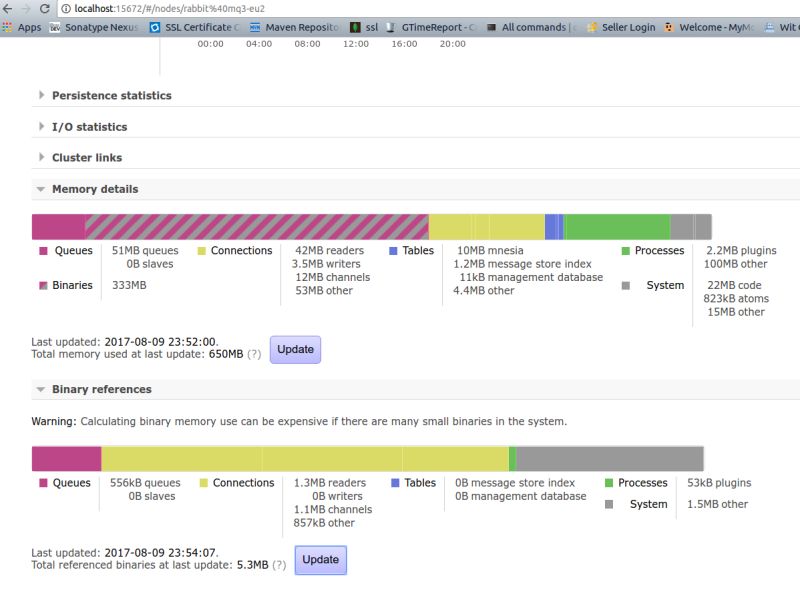
Task: Open the SSL Certificate browser tab
Action: 200,27
